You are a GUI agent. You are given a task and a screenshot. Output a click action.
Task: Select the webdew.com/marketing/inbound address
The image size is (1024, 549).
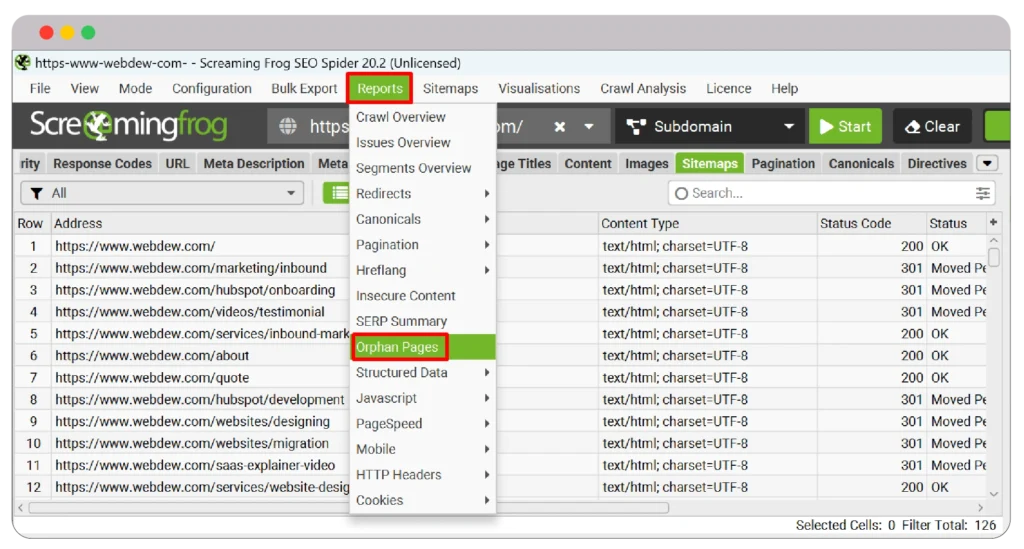tap(191, 268)
